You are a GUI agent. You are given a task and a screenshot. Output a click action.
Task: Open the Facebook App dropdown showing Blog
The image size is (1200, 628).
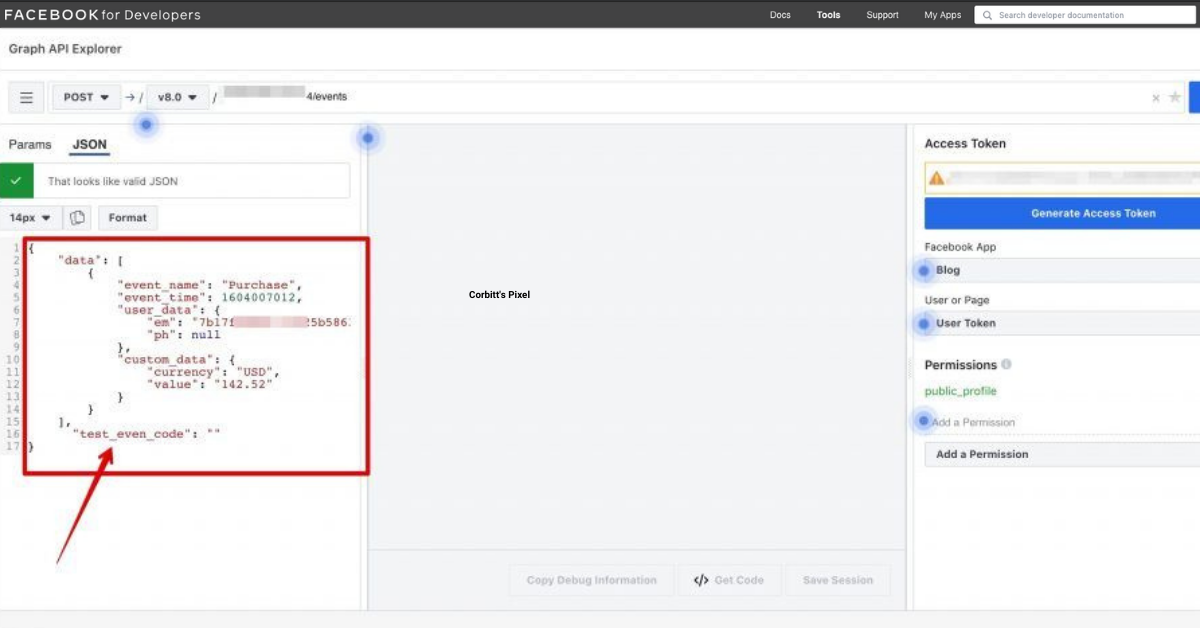pos(1062,270)
